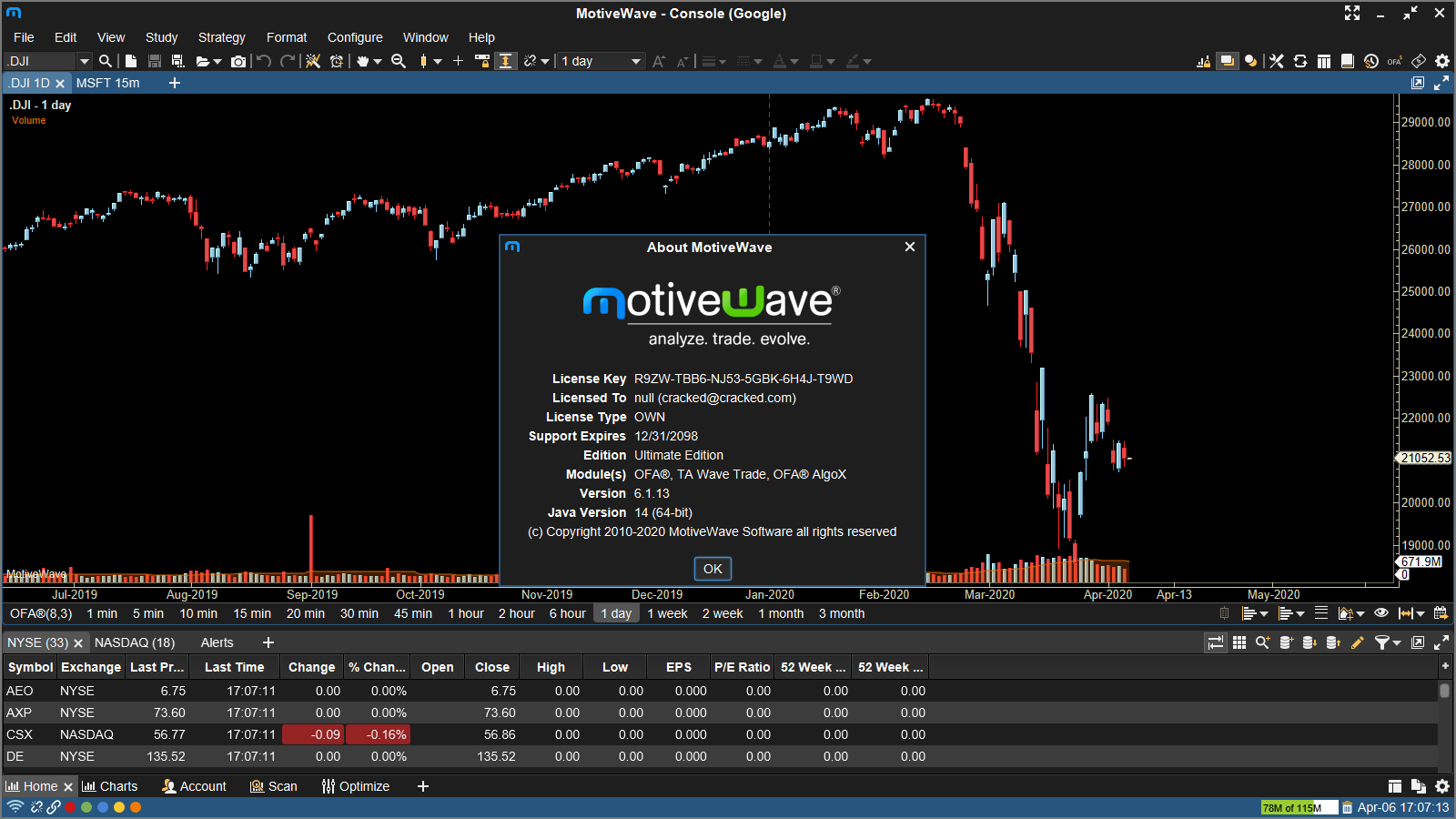Create a new chart with the page icon

coord(131,61)
